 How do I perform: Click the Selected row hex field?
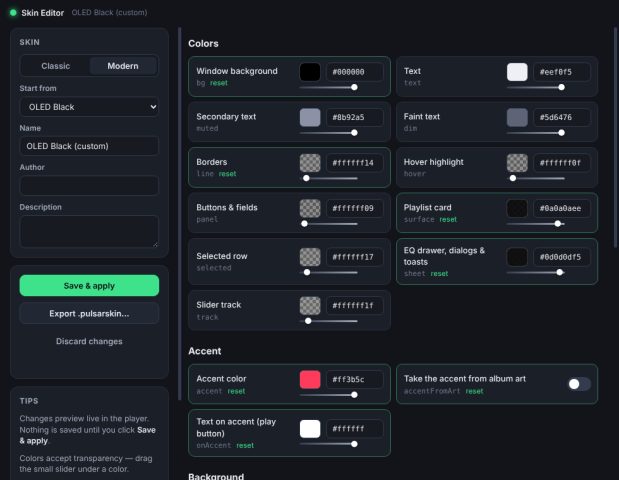(355, 257)
